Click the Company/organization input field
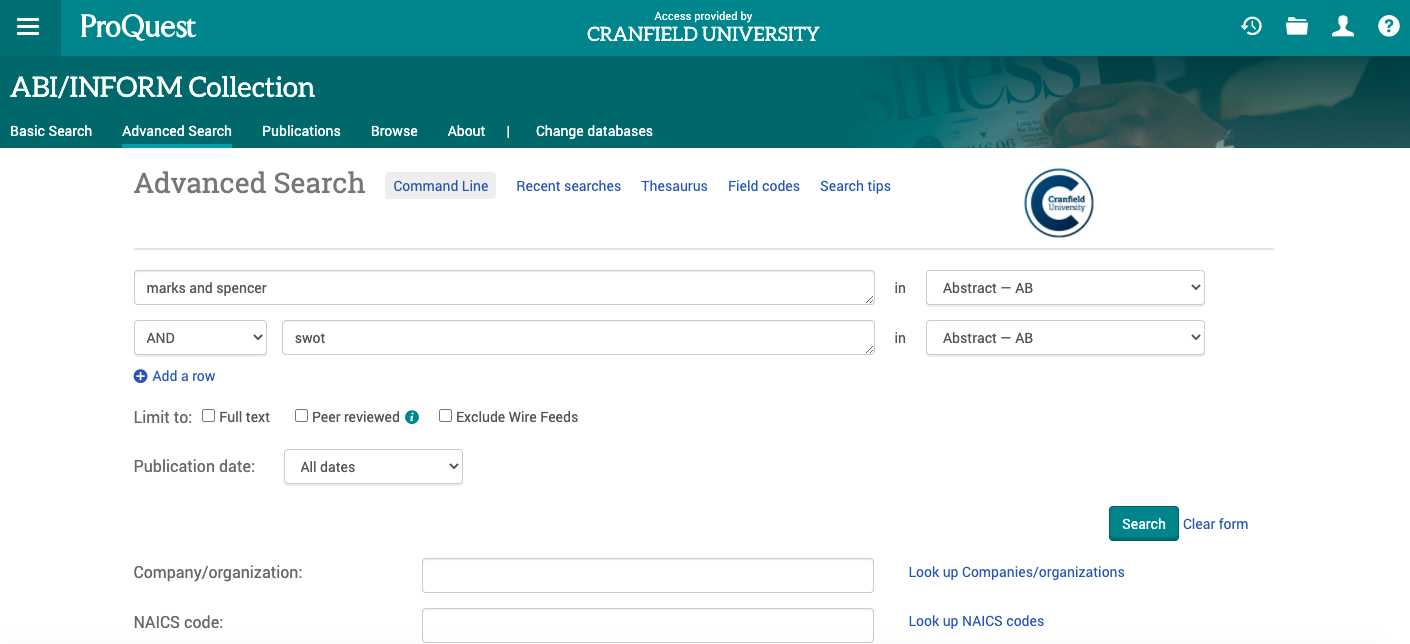 coord(648,575)
